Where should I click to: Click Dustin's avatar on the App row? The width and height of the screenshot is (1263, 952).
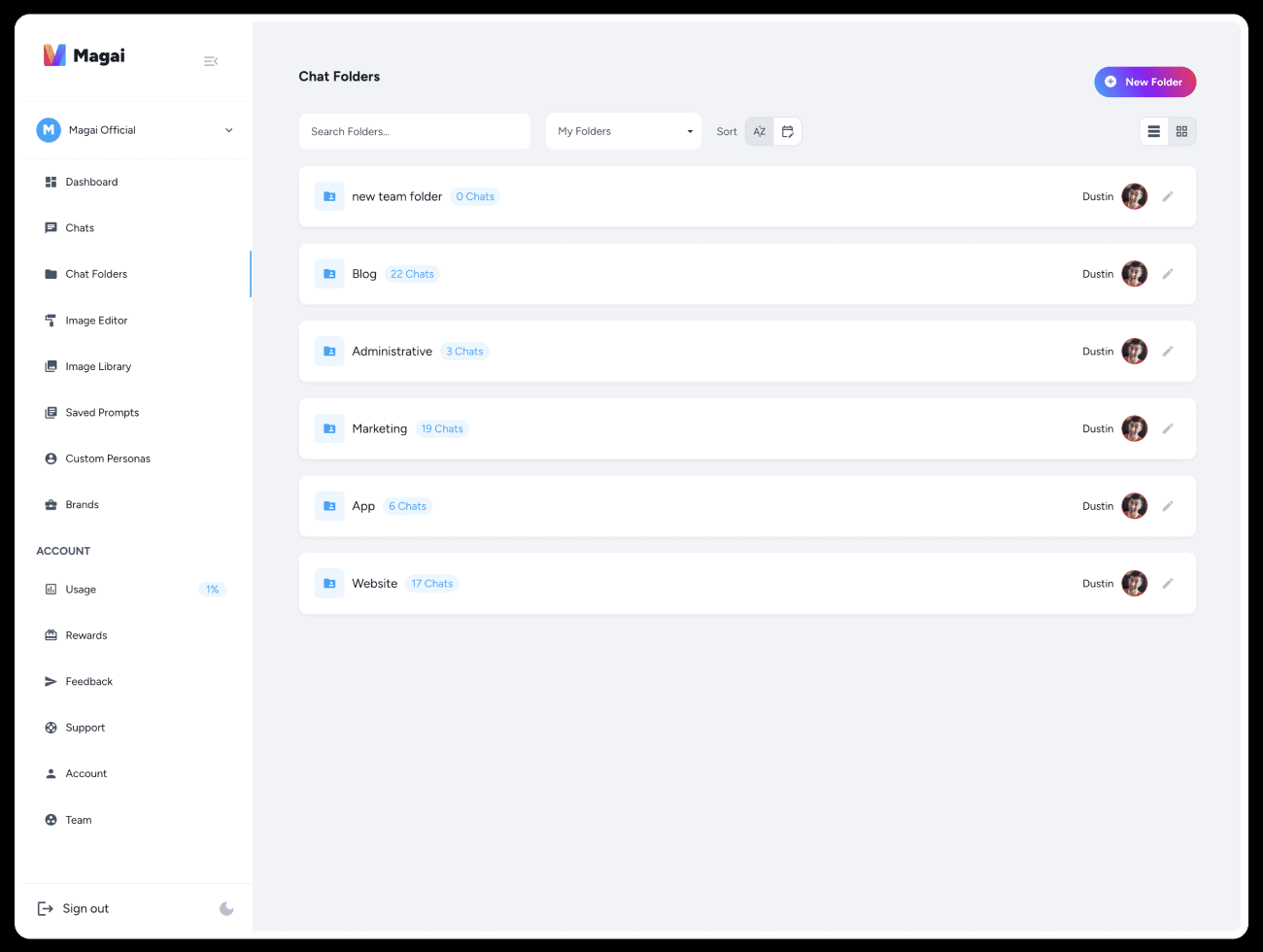click(x=1134, y=506)
